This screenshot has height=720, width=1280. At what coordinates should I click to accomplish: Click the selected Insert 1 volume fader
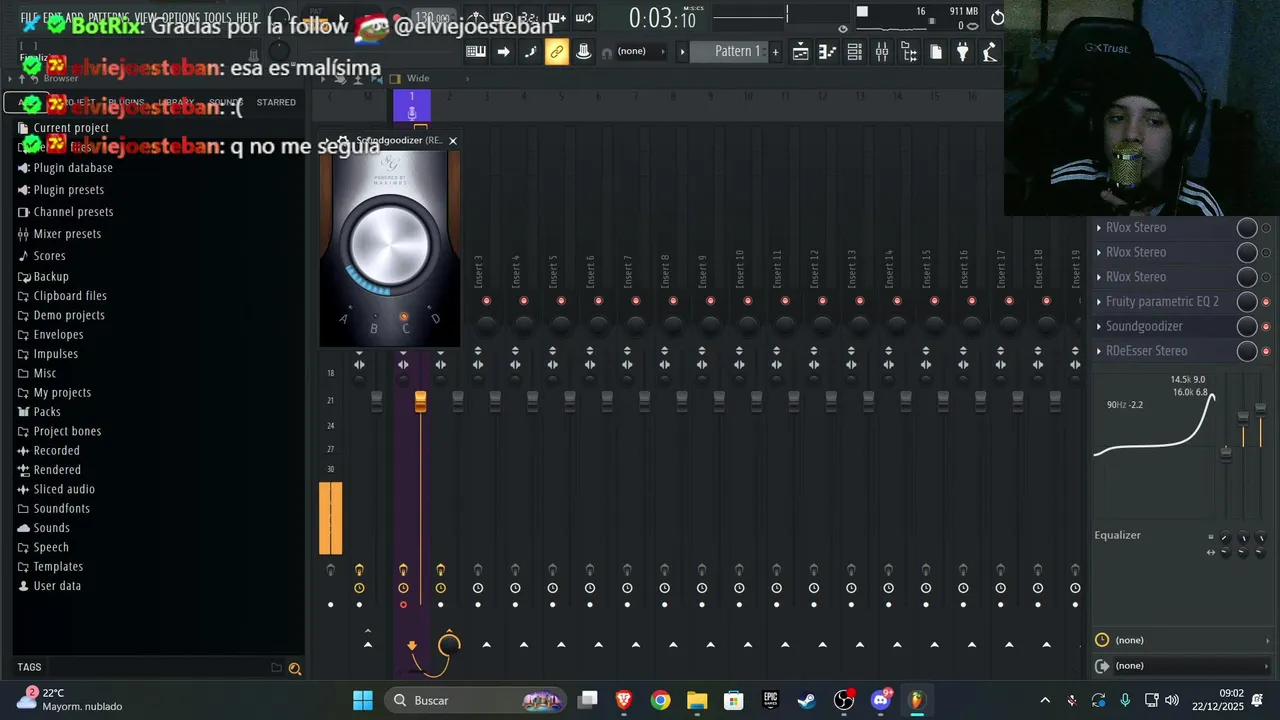pyautogui.click(x=420, y=401)
